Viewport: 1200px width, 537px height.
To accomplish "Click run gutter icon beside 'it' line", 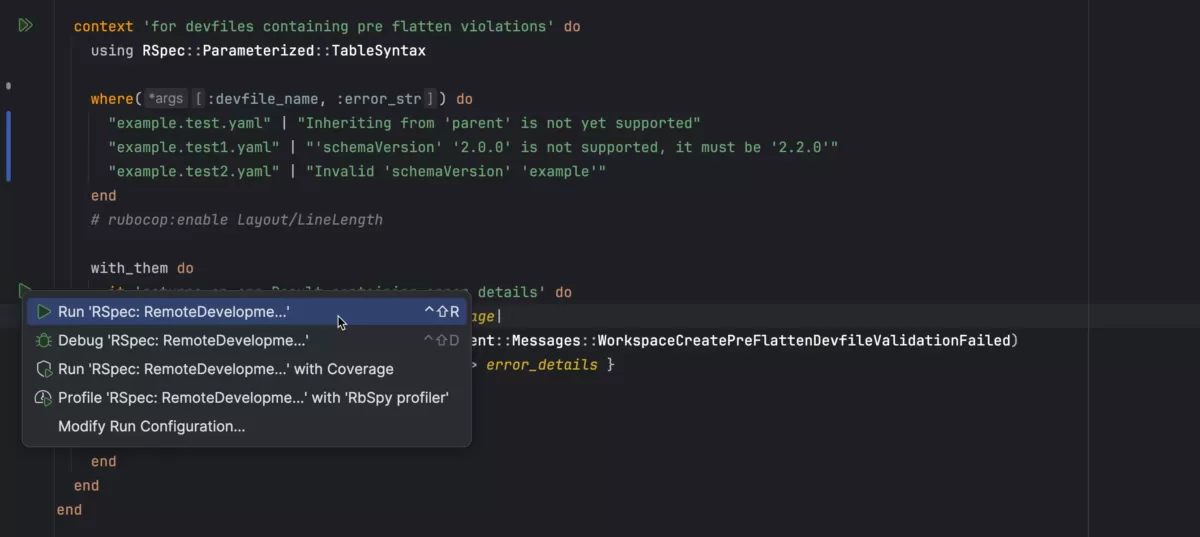I will tap(24, 291).
